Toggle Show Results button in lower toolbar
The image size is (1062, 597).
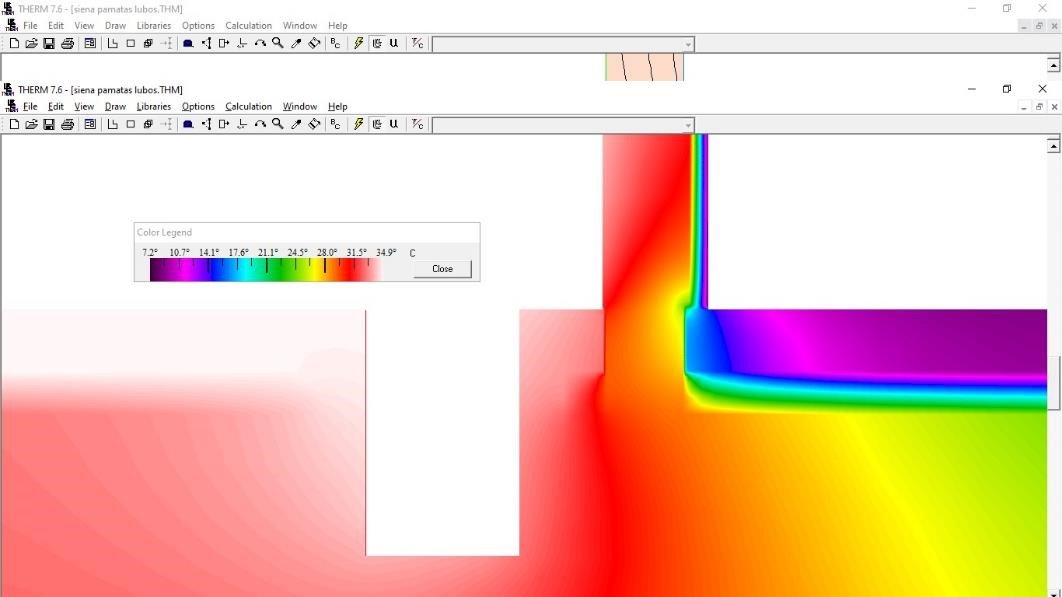click(x=377, y=125)
